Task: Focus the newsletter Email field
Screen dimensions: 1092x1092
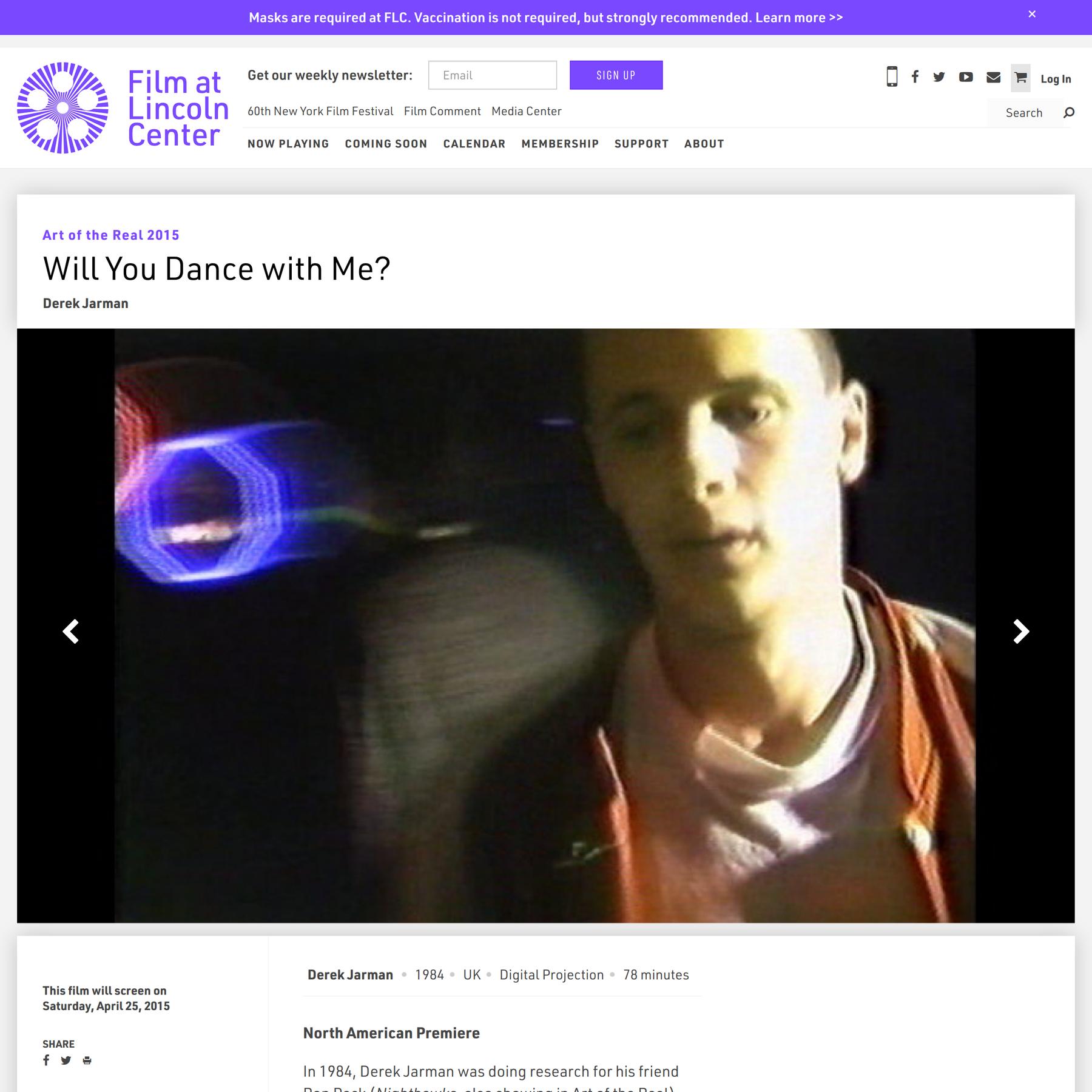Action: [x=493, y=75]
